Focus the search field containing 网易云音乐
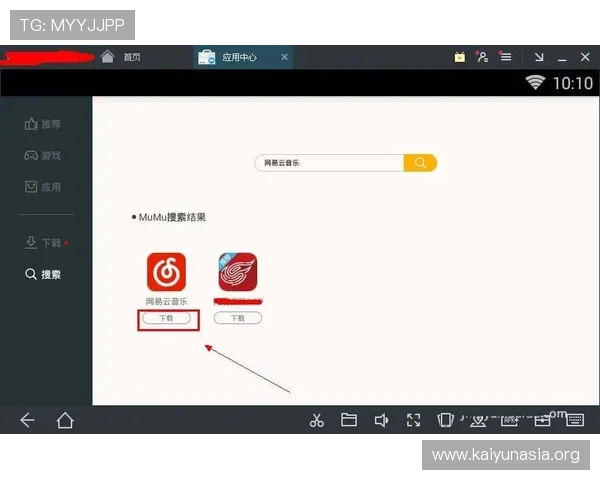600x480 pixels. pyautogui.click(x=329, y=163)
